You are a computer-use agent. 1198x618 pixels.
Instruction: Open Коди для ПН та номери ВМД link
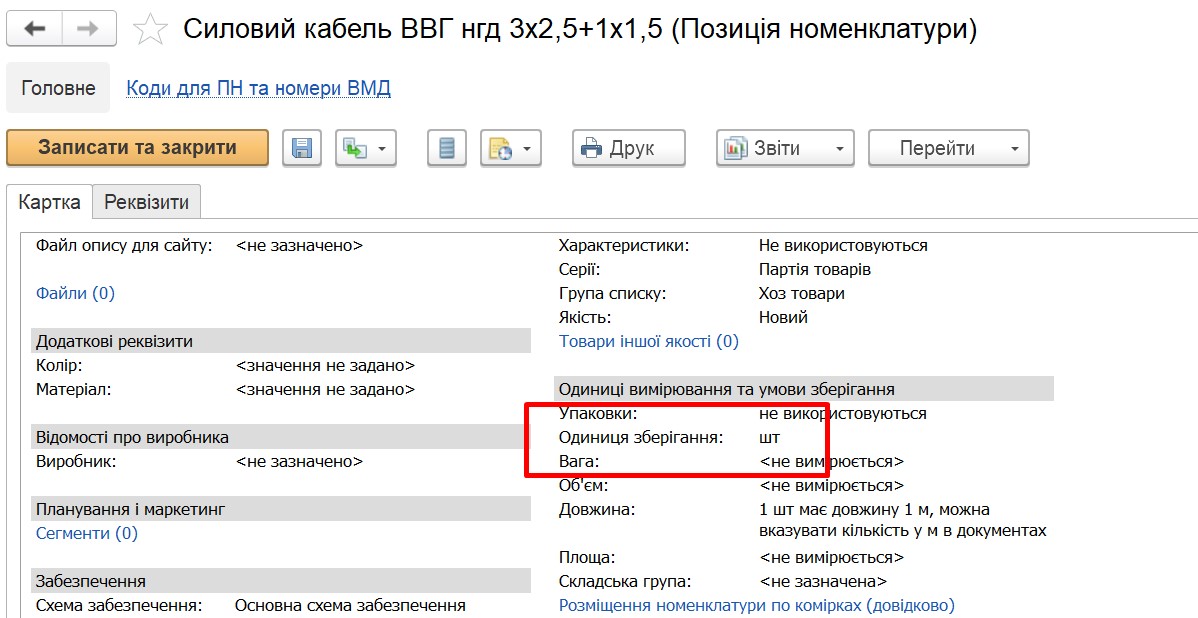pyautogui.click(x=258, y=89)
